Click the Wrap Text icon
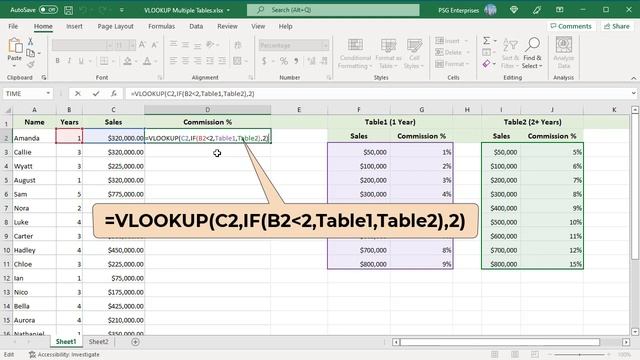This screenshot has height=360, width=640. pyautogui.click(x=238, y=45)
